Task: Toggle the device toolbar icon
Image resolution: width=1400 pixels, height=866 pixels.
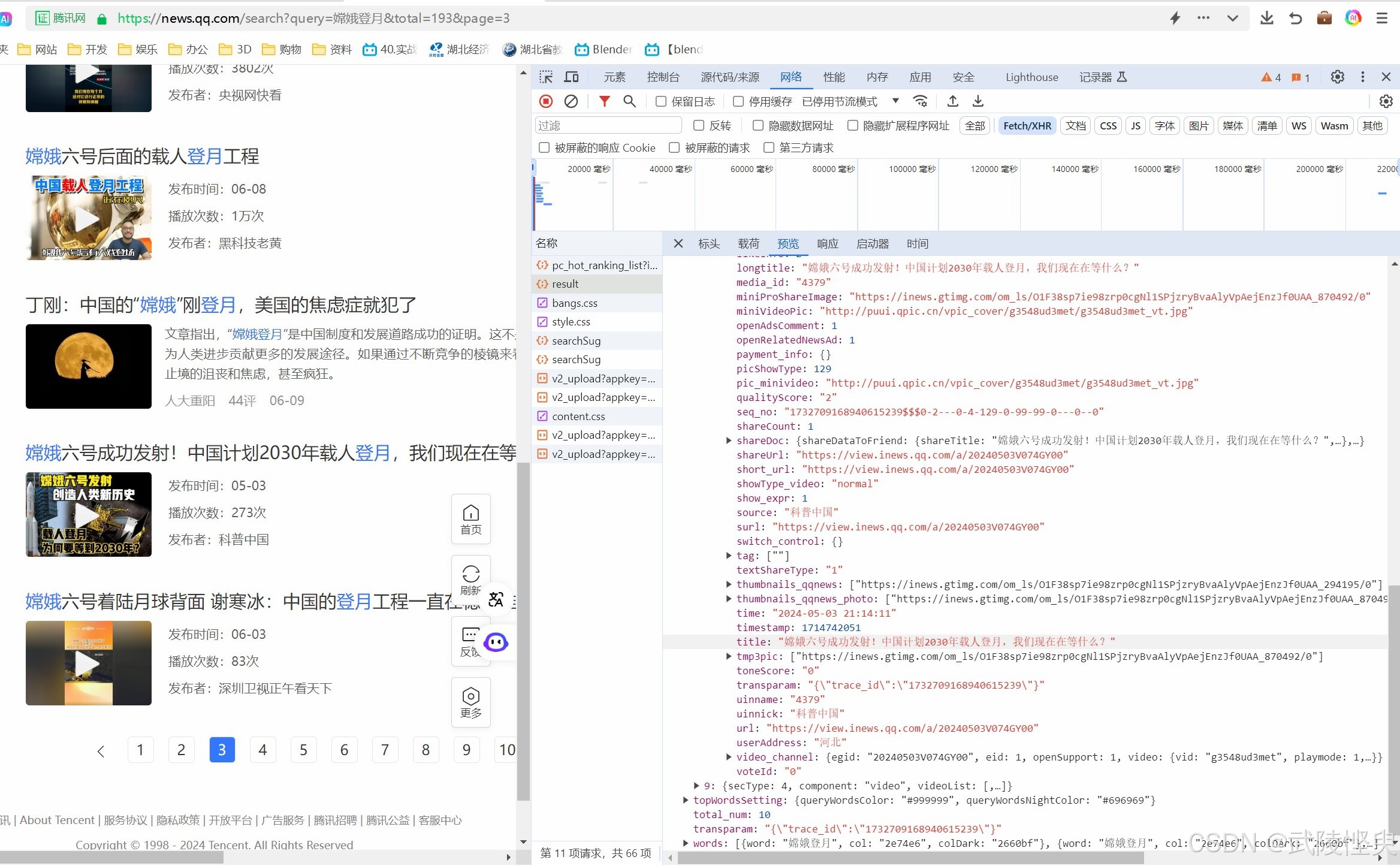Action: [x=571, y=77]
